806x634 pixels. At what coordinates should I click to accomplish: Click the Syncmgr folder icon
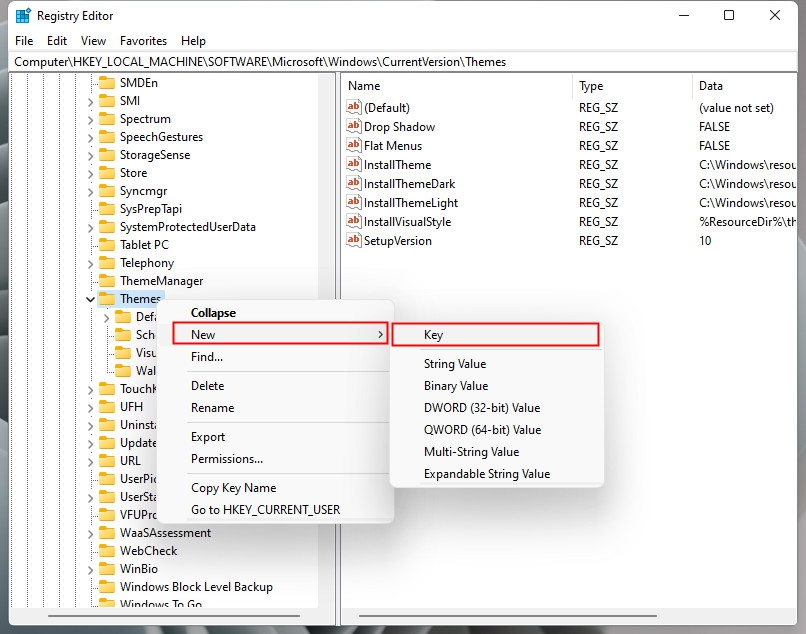tap(106, 191)
